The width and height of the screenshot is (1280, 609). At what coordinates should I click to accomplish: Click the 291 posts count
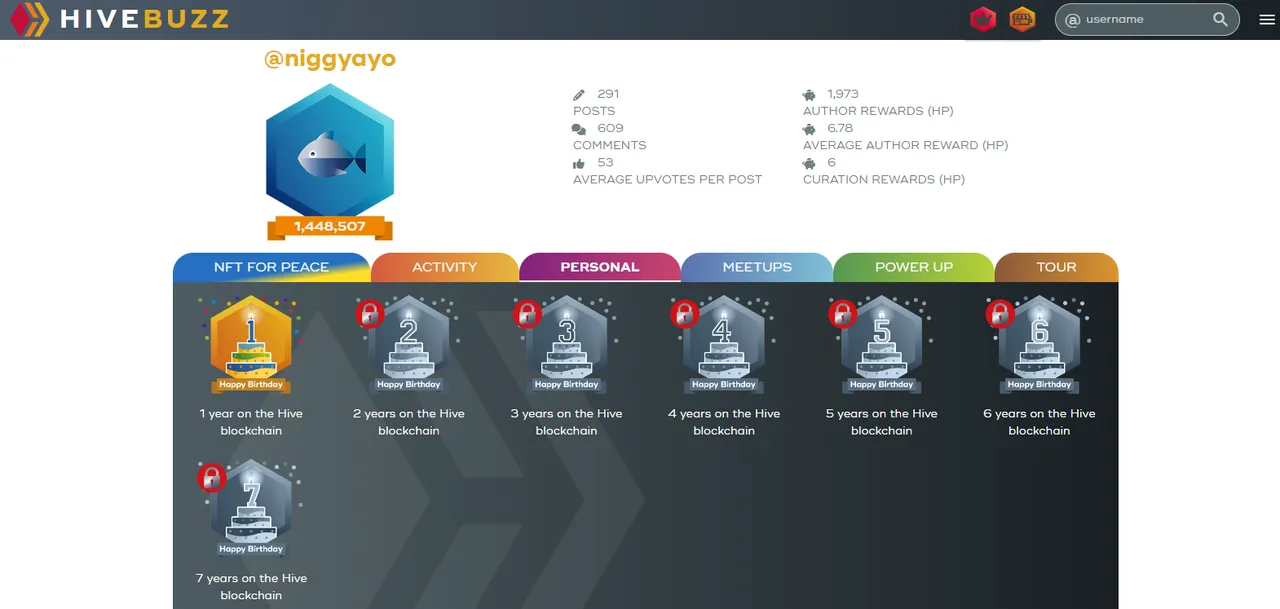point(608,94)
